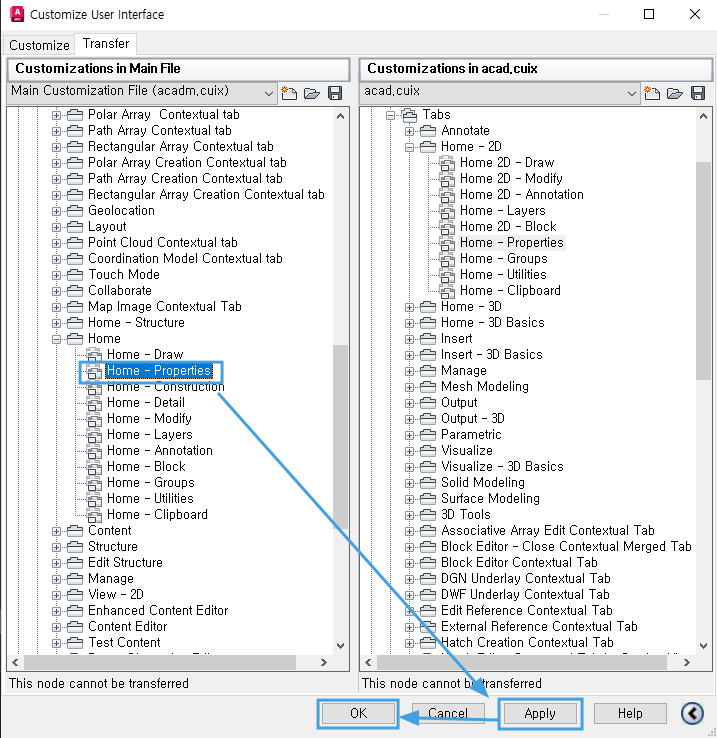Expand the Visualize node
Image resolution: width=717 pixels, height=738 pixels.
tap(409, 451)
